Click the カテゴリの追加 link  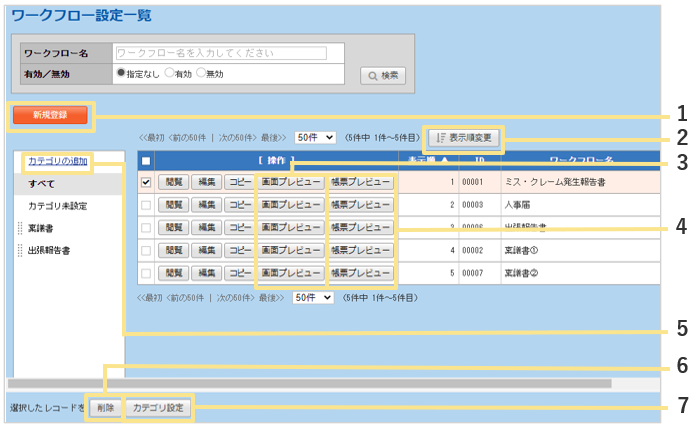(57, 161)
